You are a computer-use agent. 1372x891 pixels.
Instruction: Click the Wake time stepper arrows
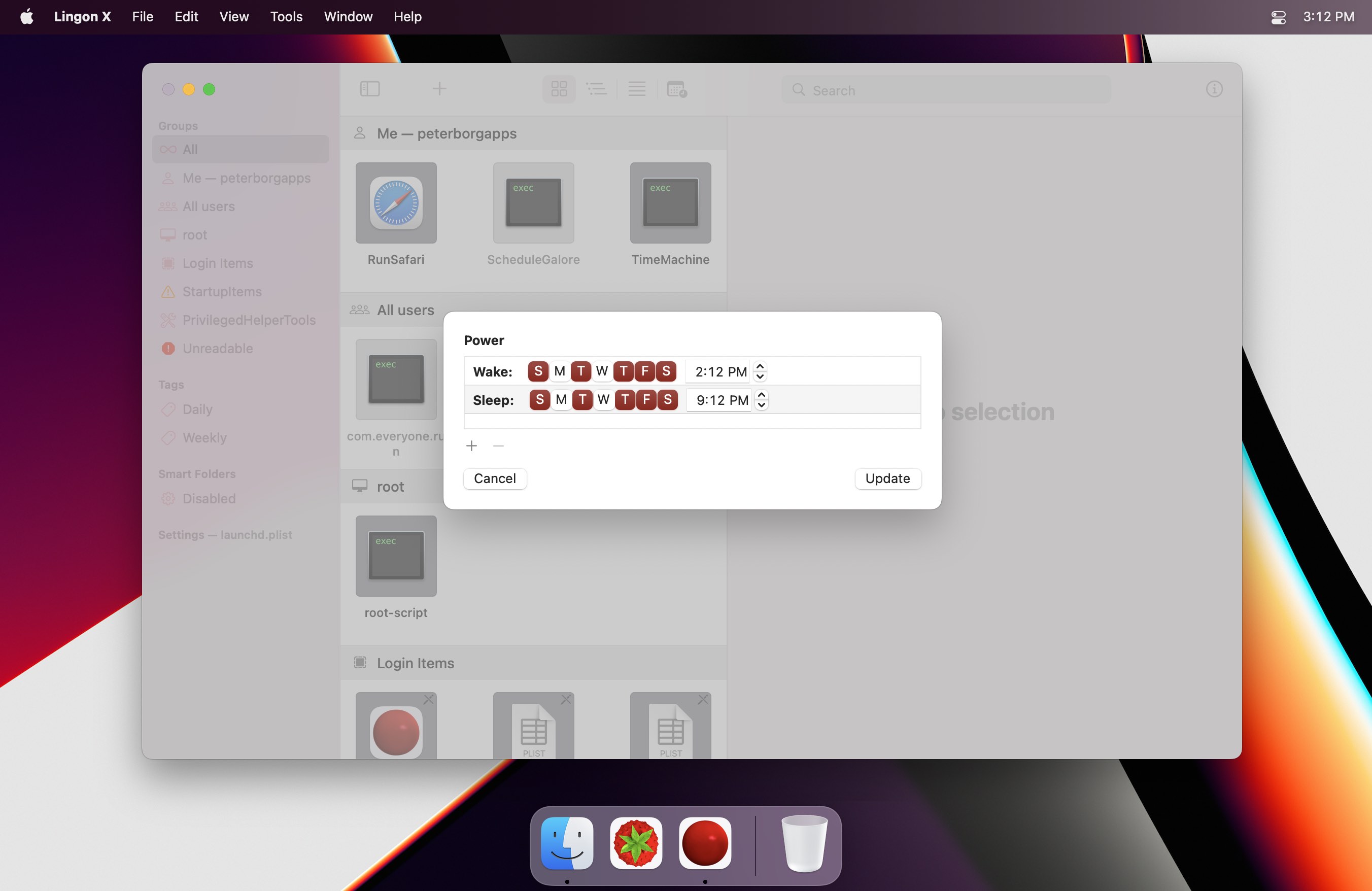tap(760, 372)
